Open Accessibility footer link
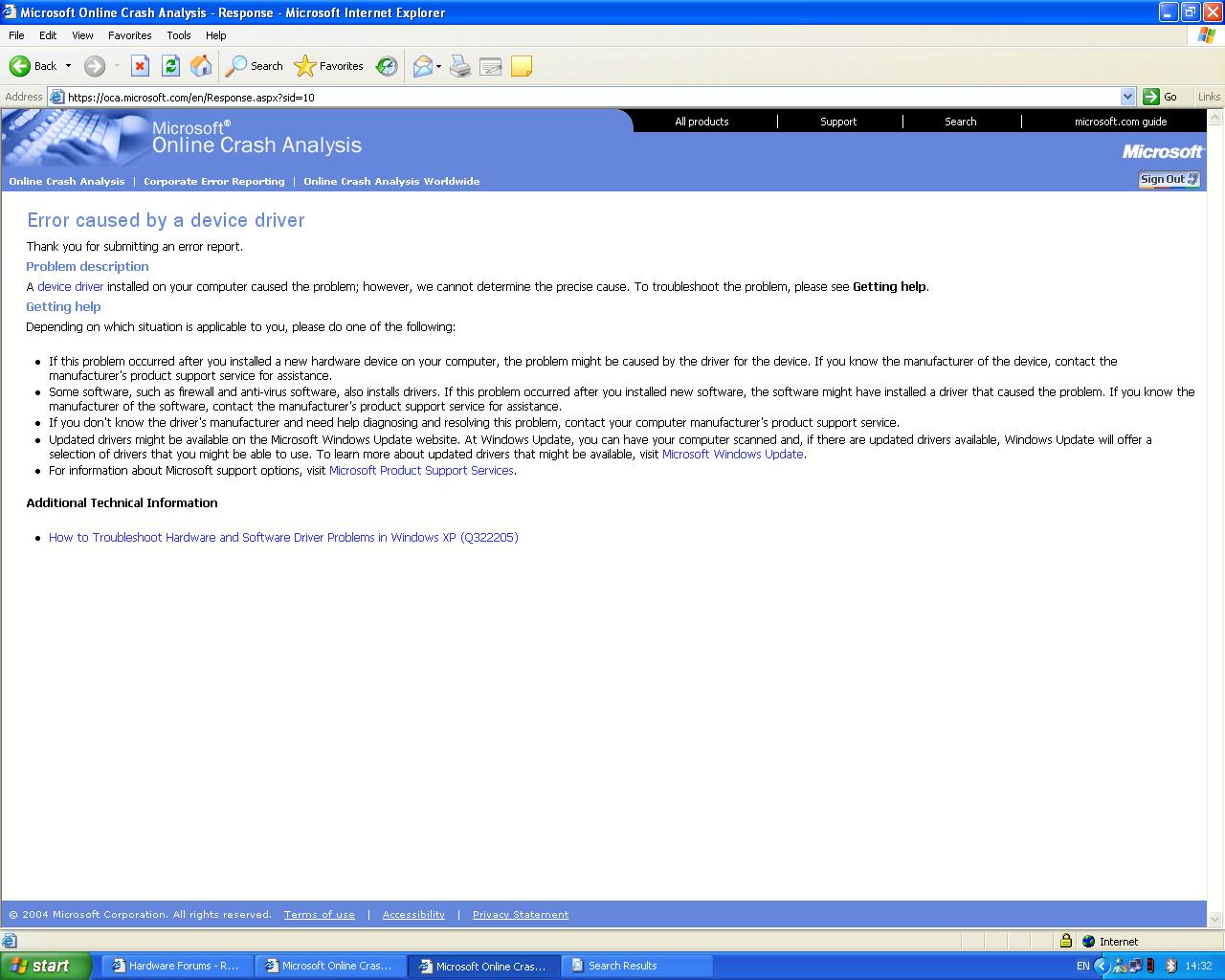Image resolution: width=1225 pixels, height=980 pixels. click(413, 914)
